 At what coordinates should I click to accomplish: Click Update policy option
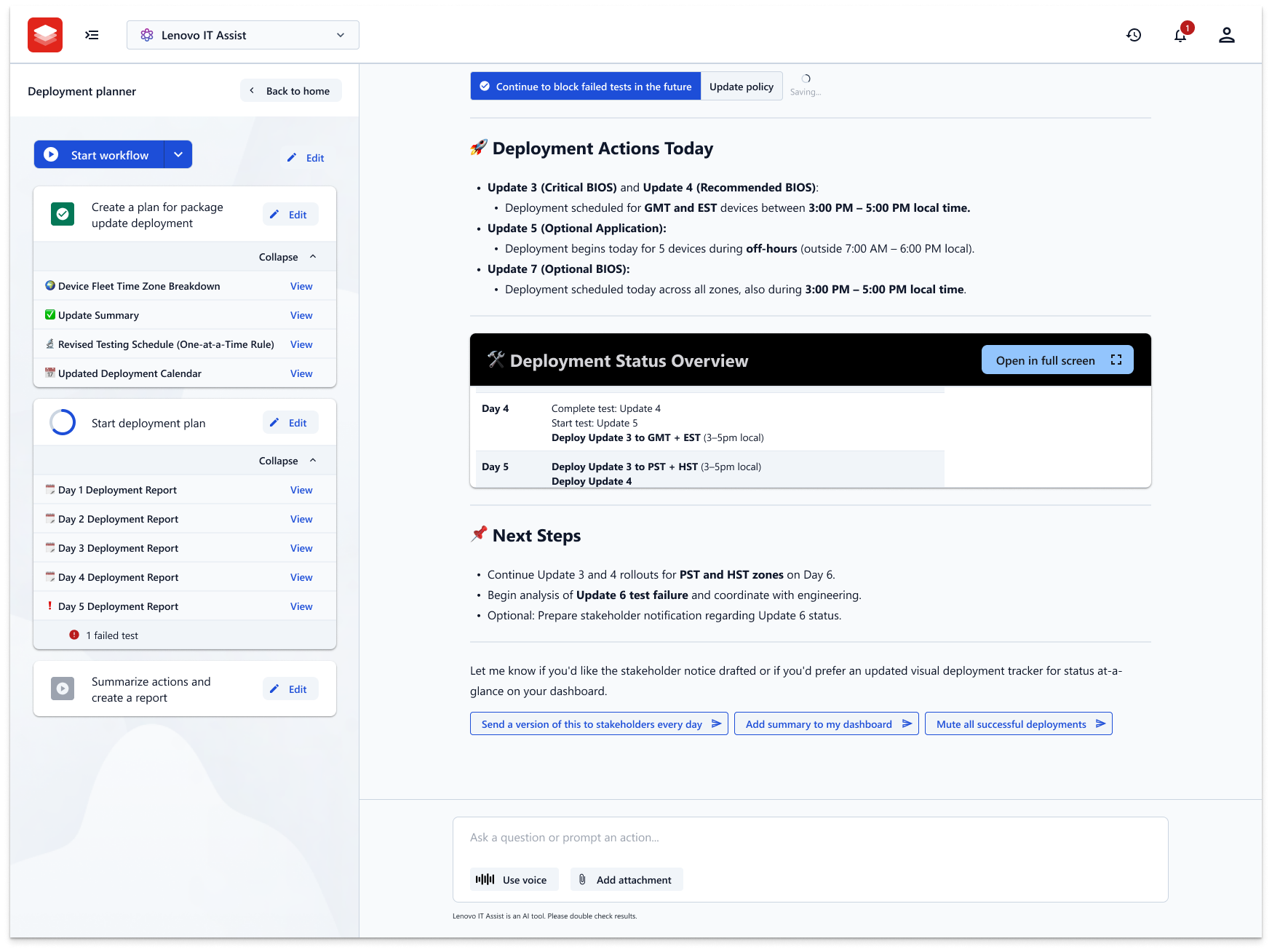(742, 86)
